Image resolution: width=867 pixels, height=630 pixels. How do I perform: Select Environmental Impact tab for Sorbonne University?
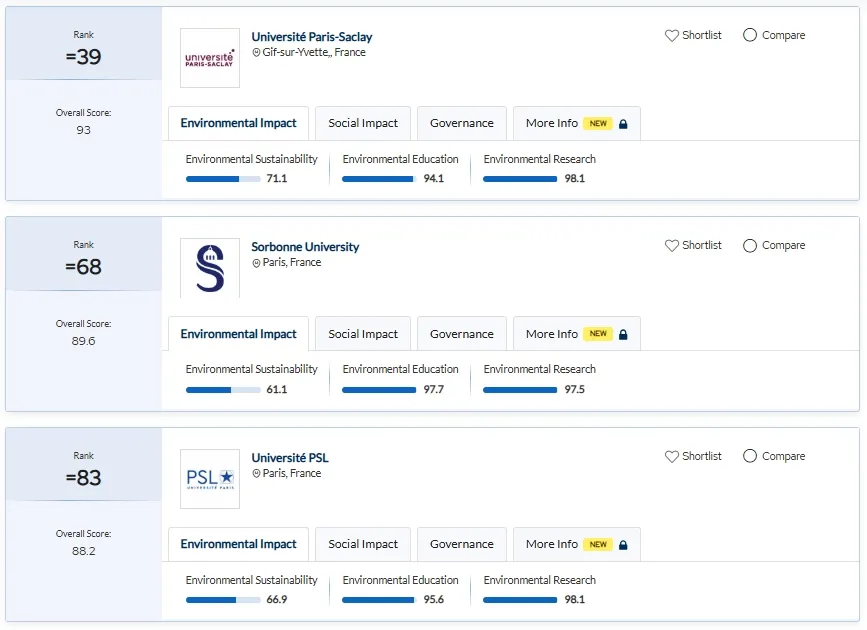point(238,334)
